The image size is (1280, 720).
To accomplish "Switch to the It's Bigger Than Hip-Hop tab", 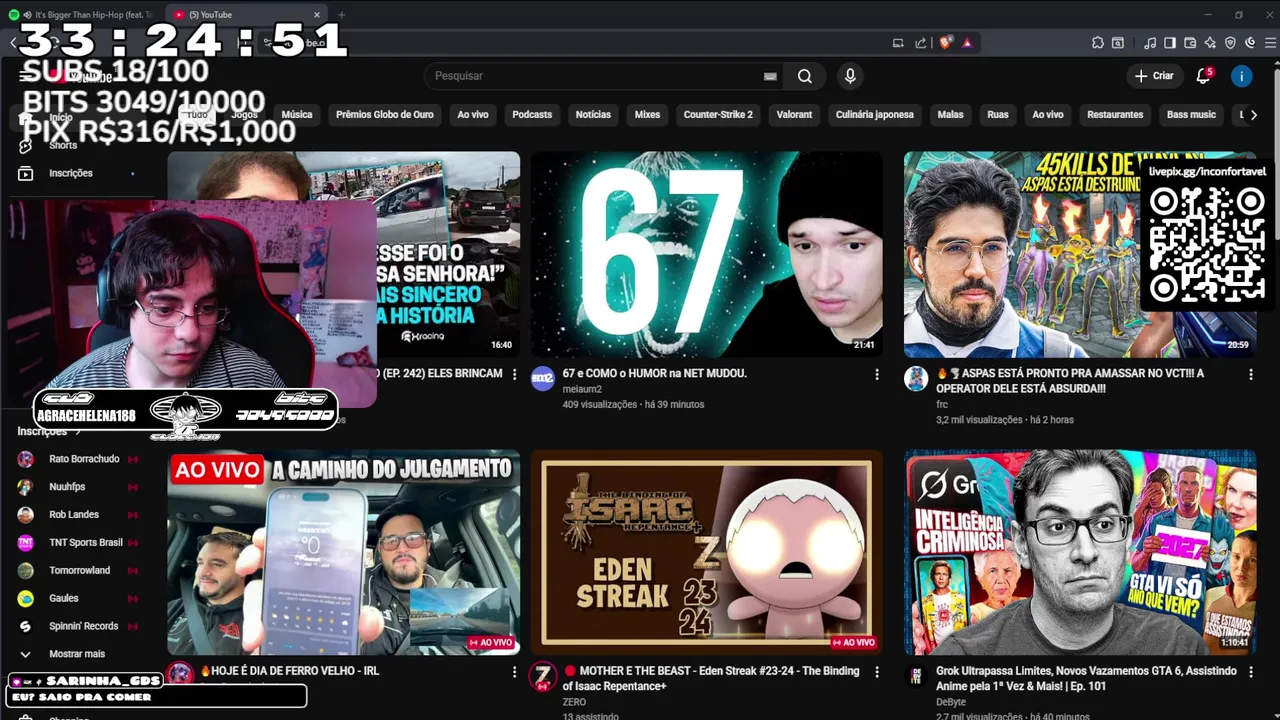I will [x=82, y=15].
